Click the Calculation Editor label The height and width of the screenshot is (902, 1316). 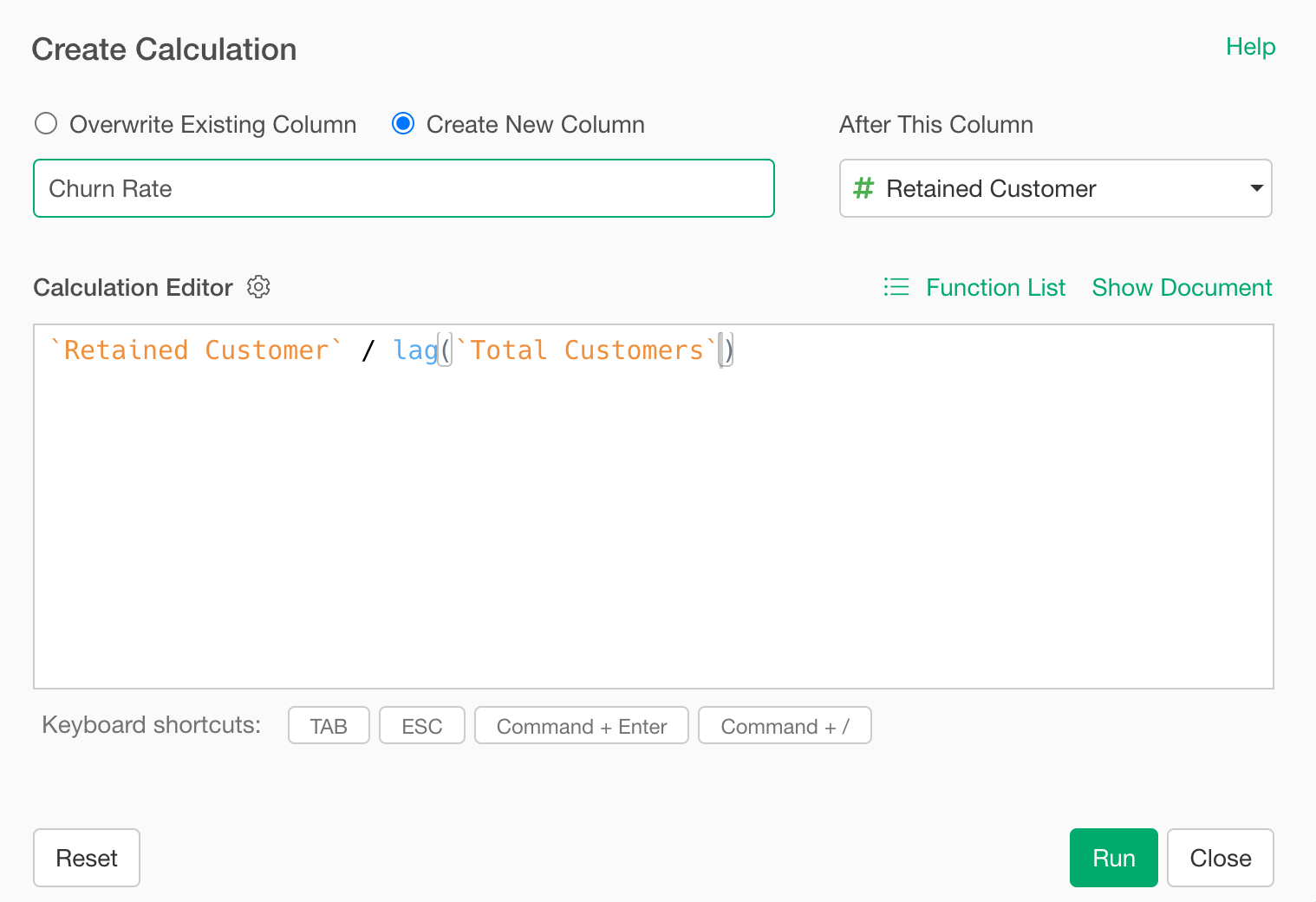tap(133, 287)
